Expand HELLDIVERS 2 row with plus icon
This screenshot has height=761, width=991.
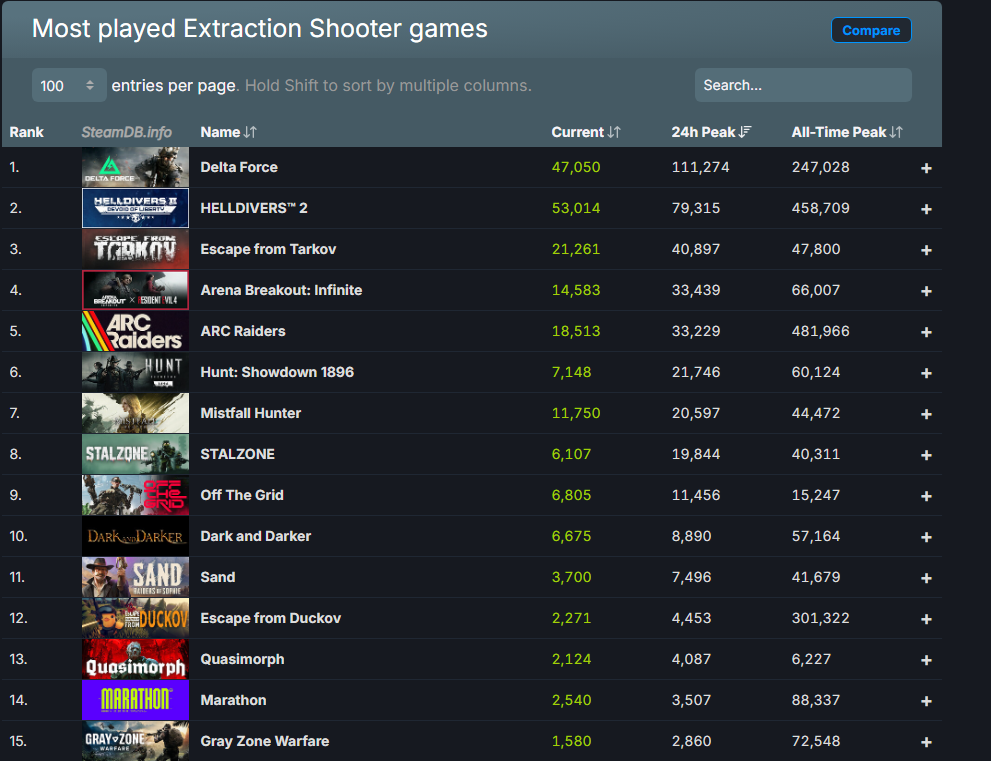926,209
